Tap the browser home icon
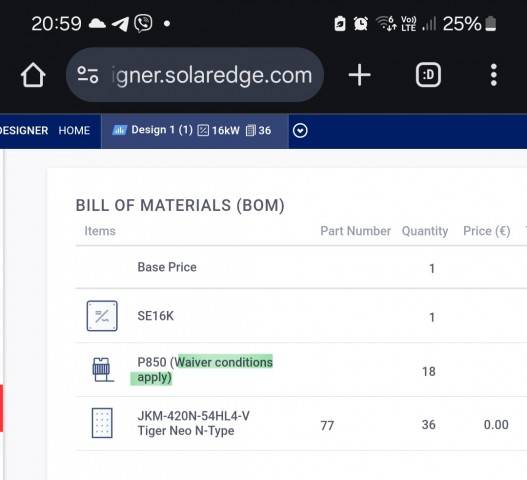 point(33,75)
